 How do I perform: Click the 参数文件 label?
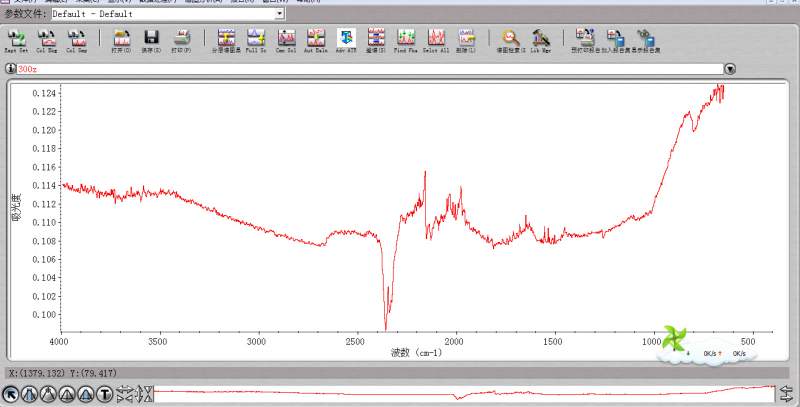coord(26,14)
